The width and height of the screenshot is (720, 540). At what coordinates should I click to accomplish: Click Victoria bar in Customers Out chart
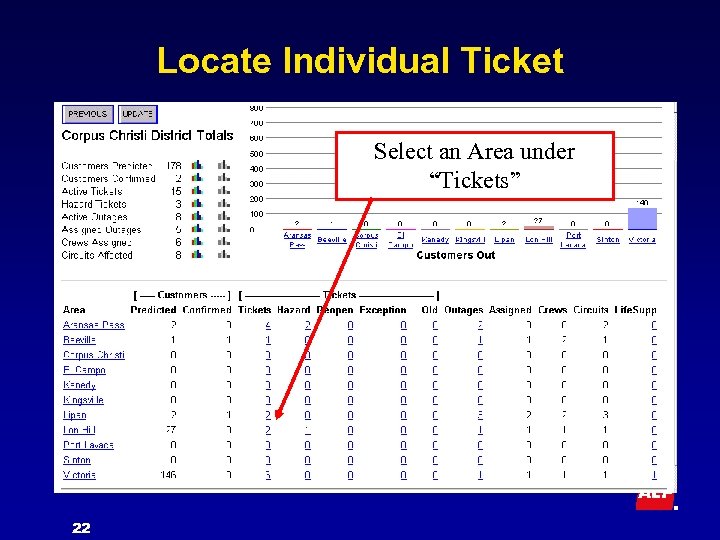pyautogui.click(x=642, y=219)
